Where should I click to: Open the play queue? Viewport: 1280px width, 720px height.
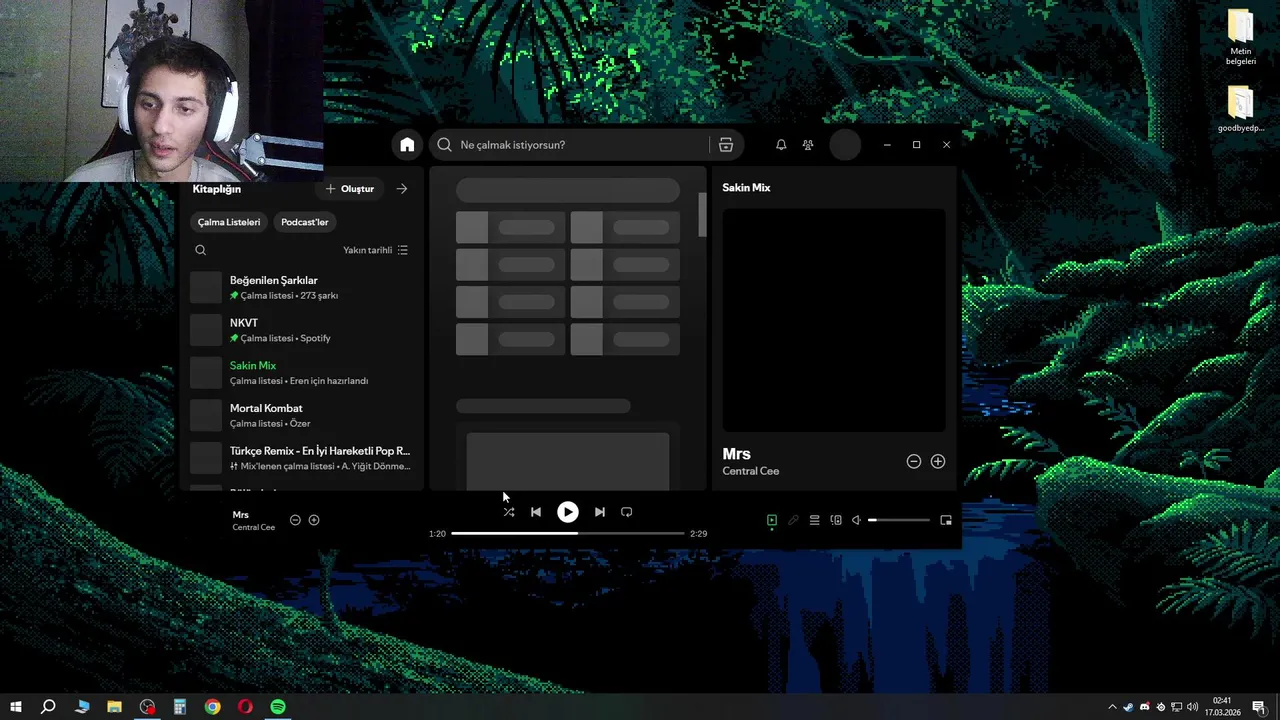point(815,520)
